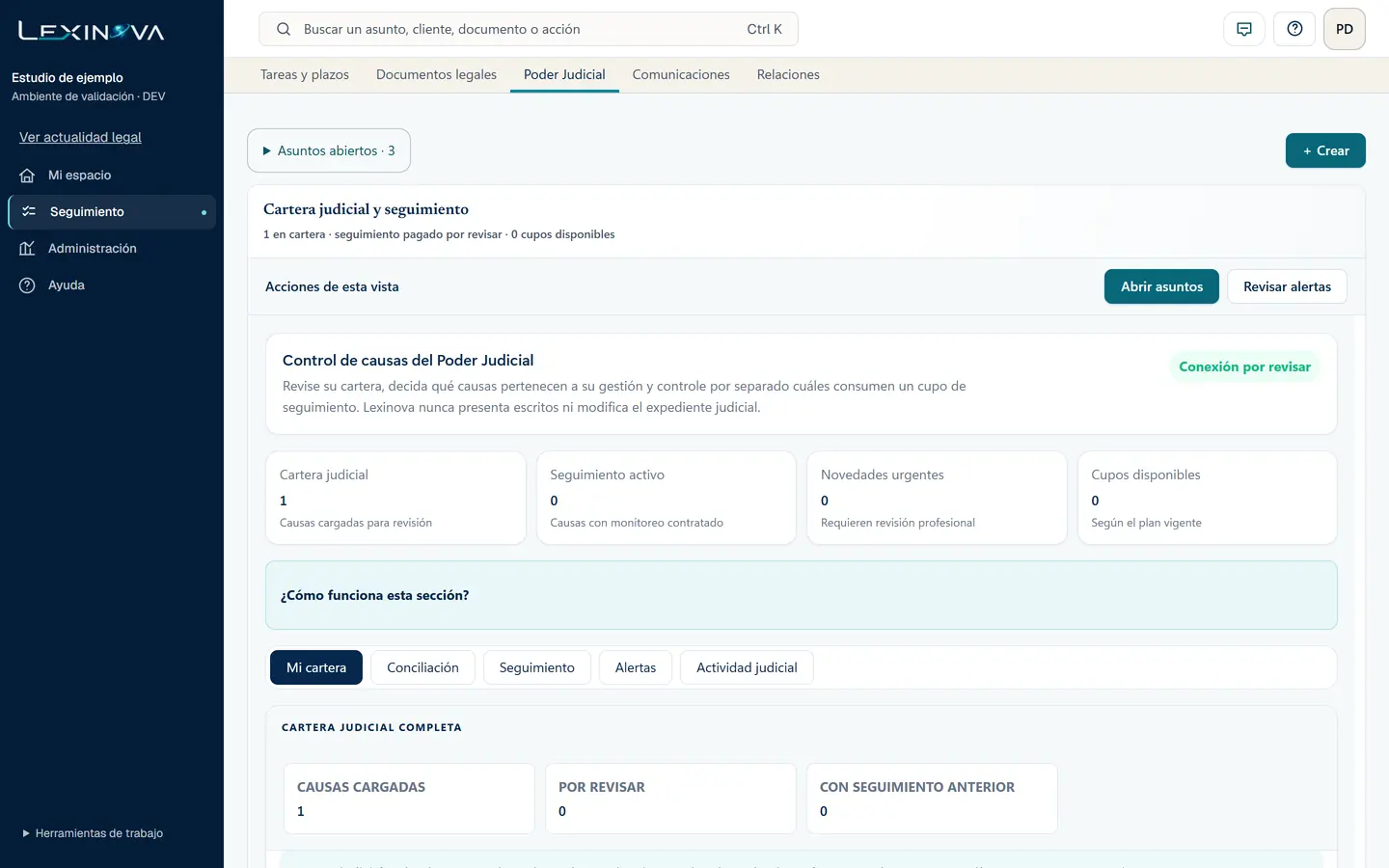Click the + Crear button
Image resolution: width=1389 pixels, height=868 pixels.
1325,150
